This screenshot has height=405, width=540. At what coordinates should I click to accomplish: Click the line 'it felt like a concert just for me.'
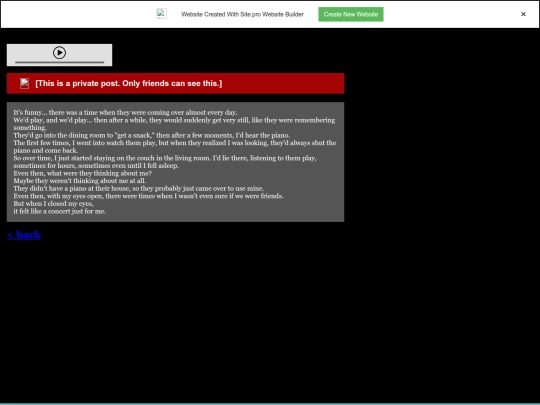[x=60, y=211]
